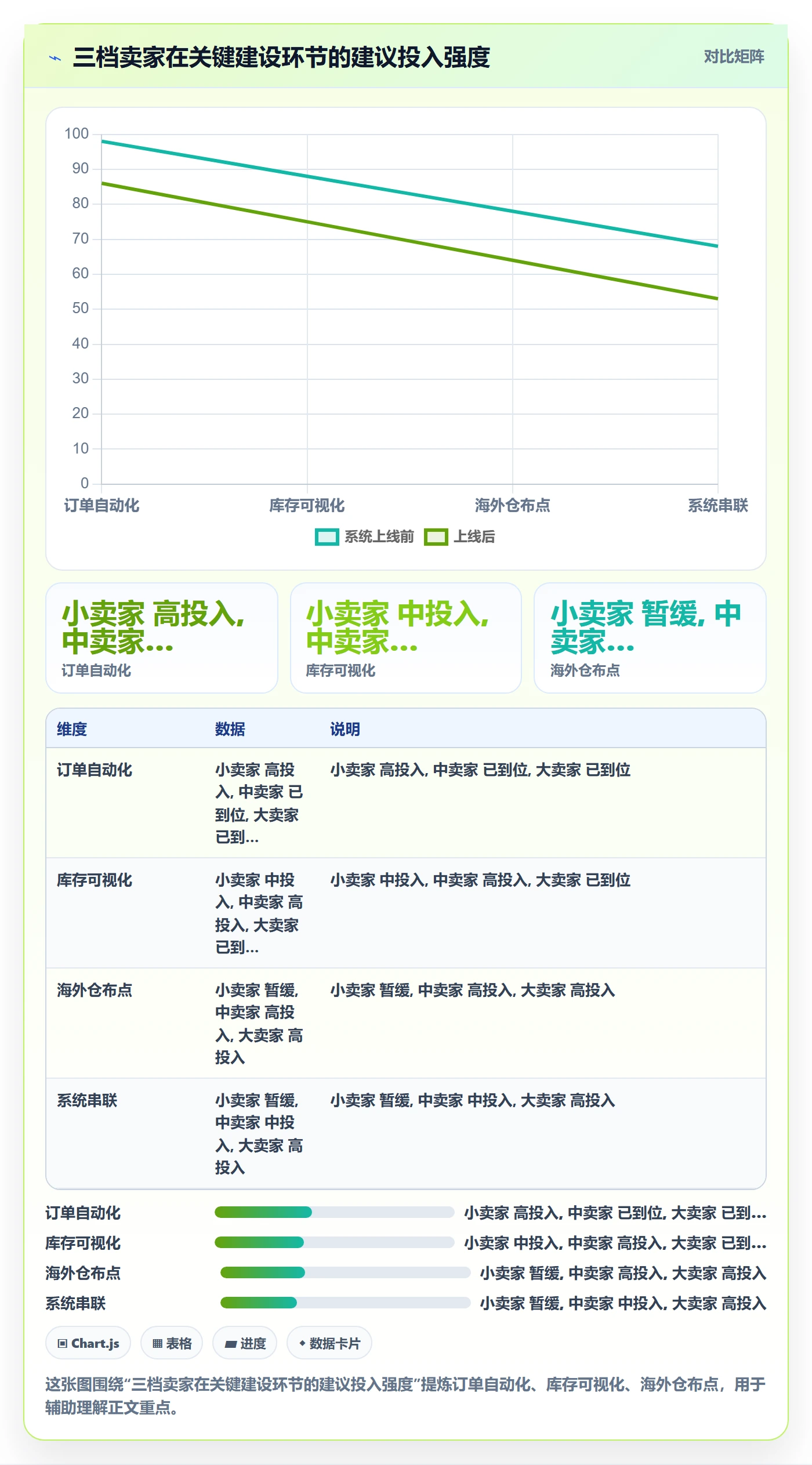Click the green 上线后 line in the chart
The height and width of the screenshot is (1465, 812).
(x=409, y=241)
